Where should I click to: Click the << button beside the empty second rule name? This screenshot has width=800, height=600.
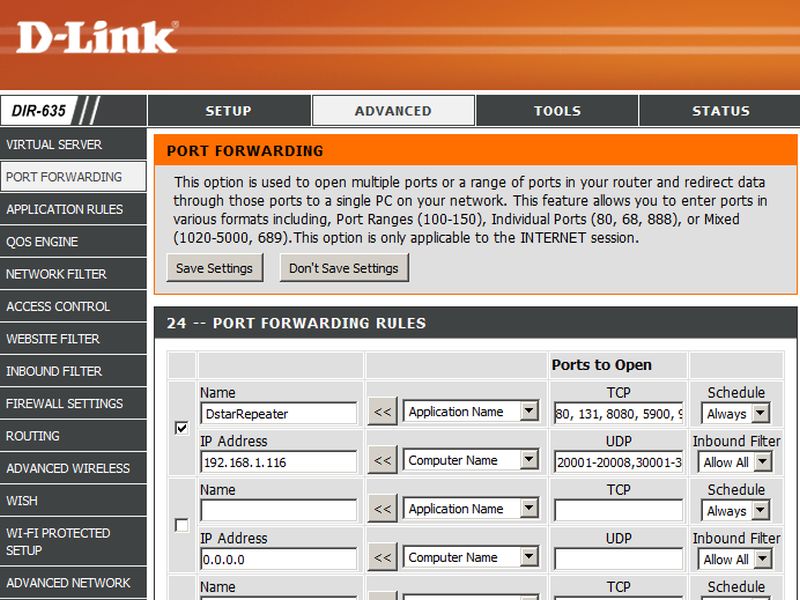click(383, 509)
